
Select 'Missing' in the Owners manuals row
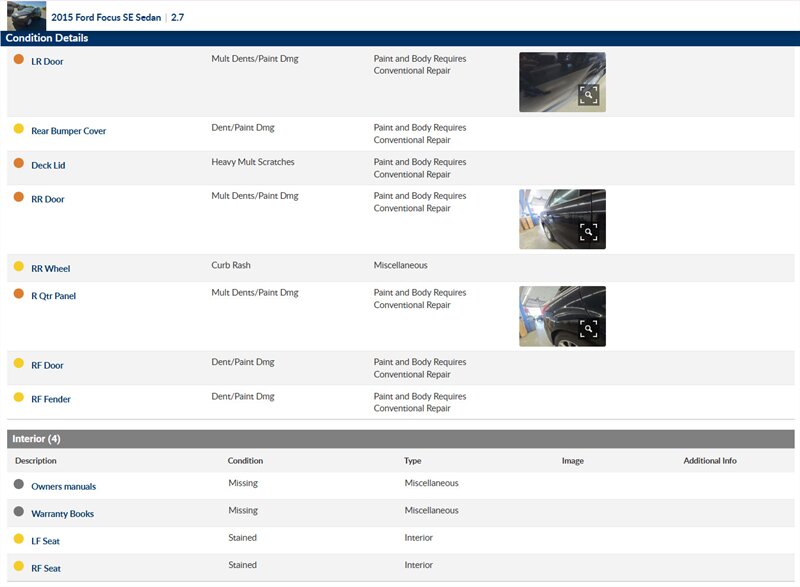(243, 483)
